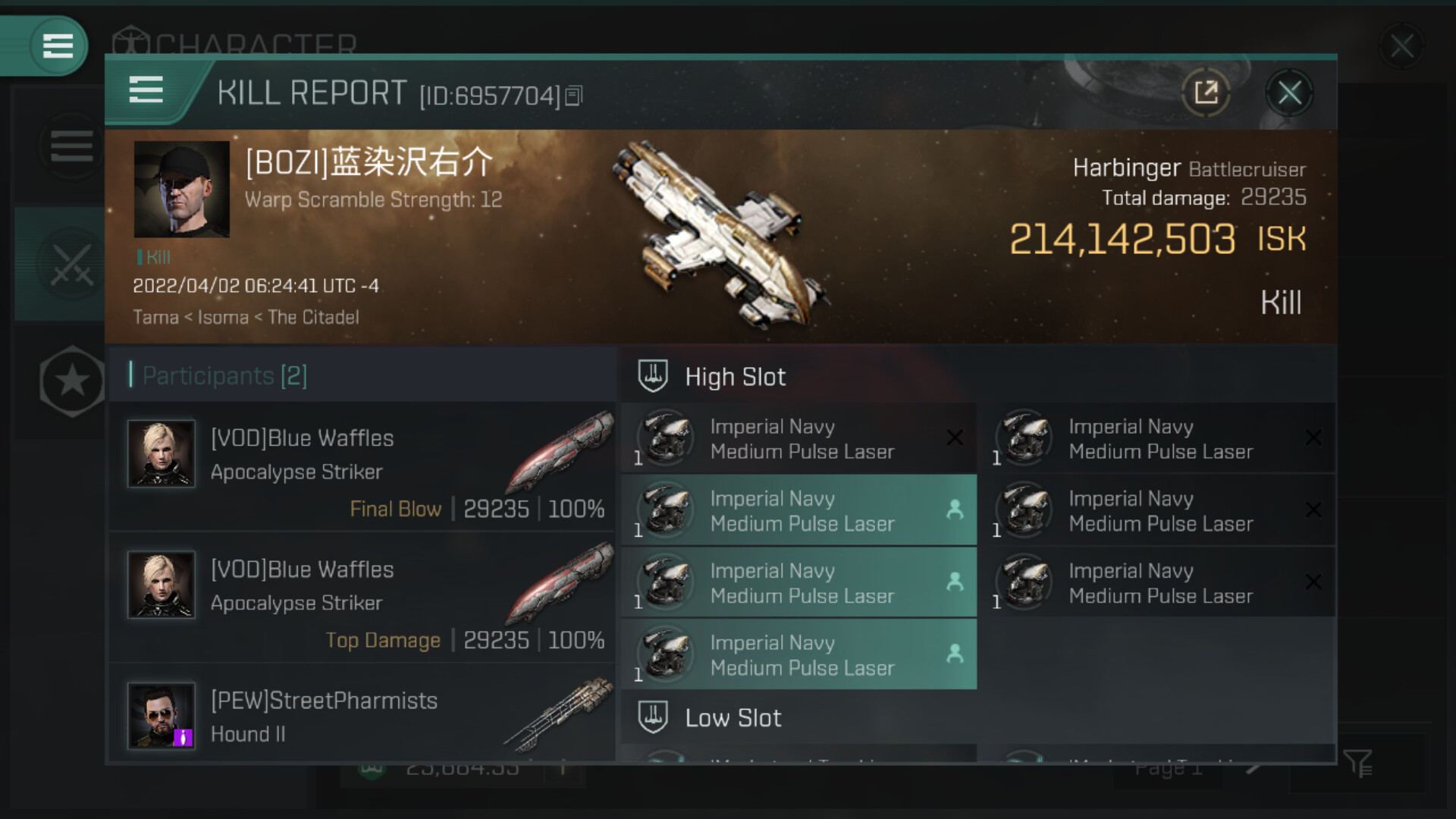Open the star hexagon sidebar icon
The width and height of the screenshot is (1456, 819).
pyautogui.click(x=72, y=381)
